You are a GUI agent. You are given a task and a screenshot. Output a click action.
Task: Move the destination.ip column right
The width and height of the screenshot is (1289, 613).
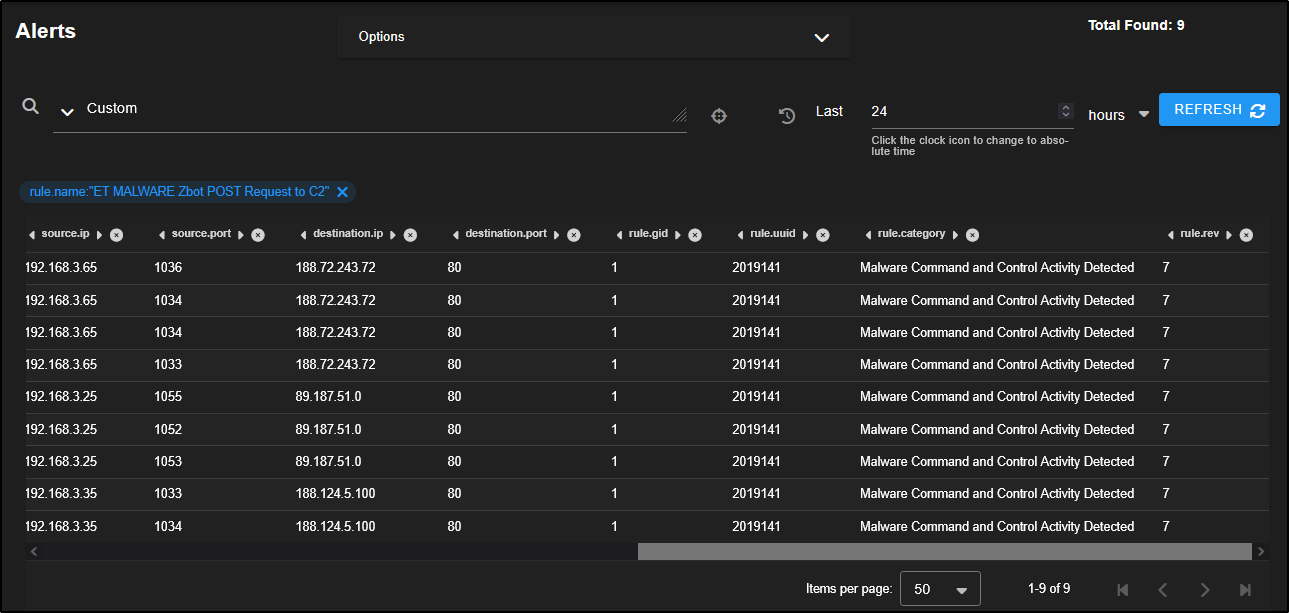pos(392,235)
